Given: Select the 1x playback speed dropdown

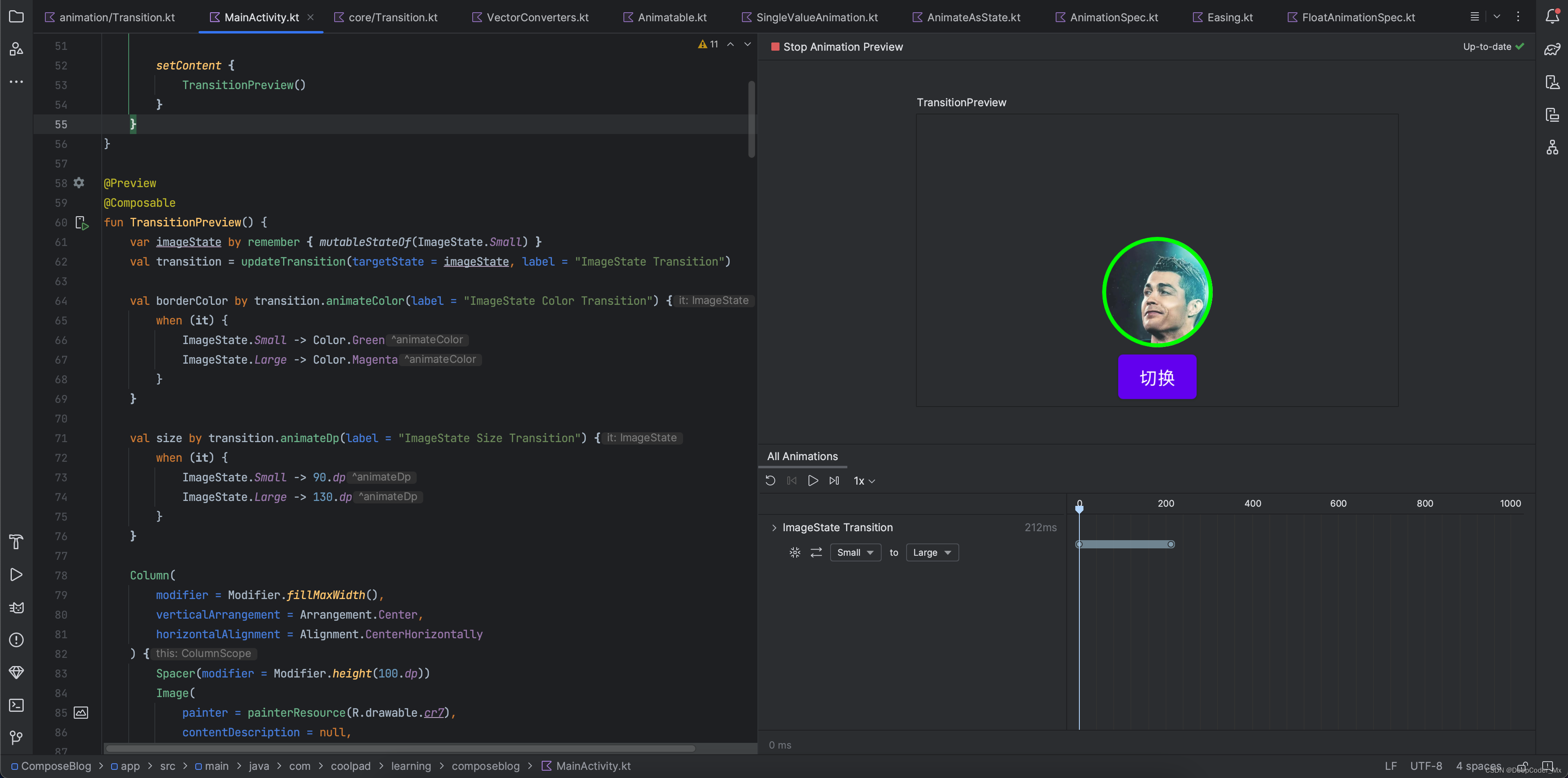Looking at the screenshot, I should (863, 480).
